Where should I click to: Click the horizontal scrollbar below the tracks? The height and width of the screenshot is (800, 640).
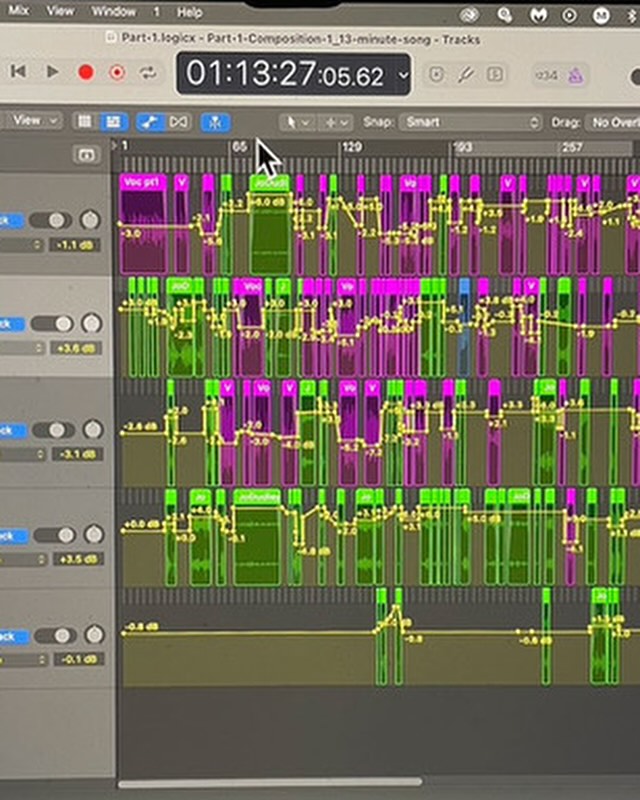tap(270, 782)
